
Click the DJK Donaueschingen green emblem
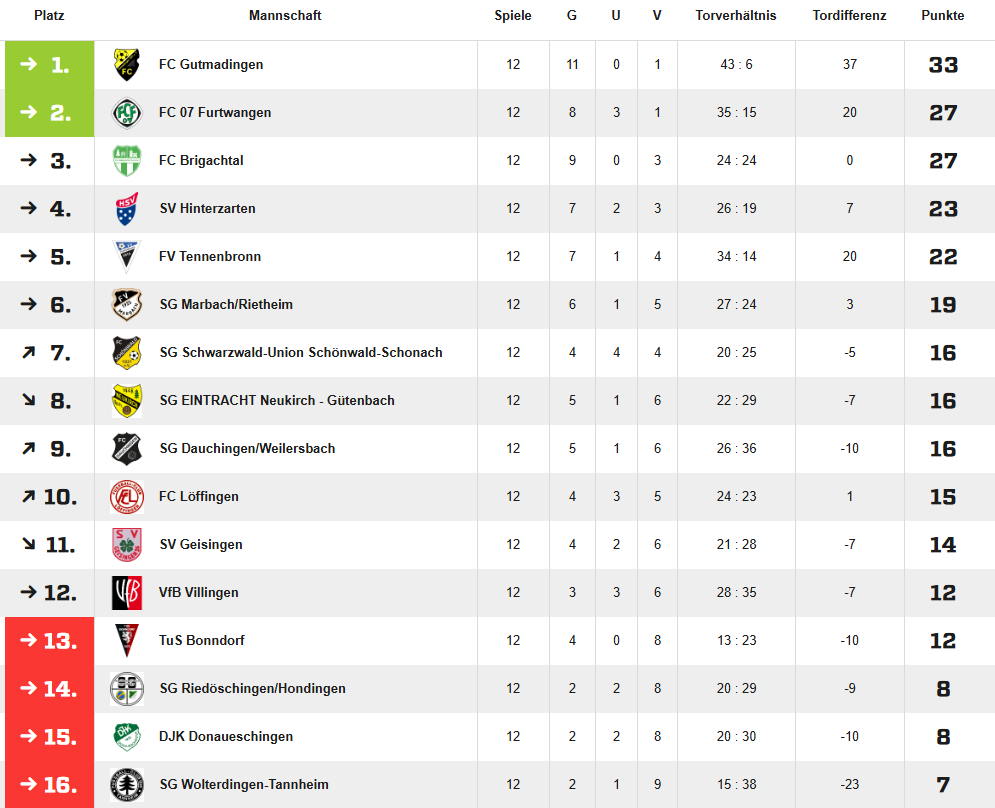point(126,737)
